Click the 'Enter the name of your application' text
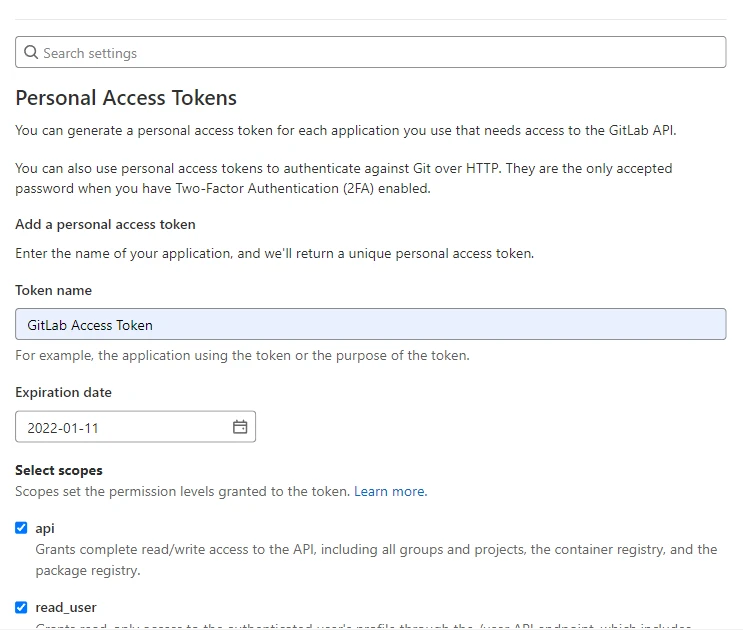The image size is (743, 630). pyautogui.click(x=274, y=253)
